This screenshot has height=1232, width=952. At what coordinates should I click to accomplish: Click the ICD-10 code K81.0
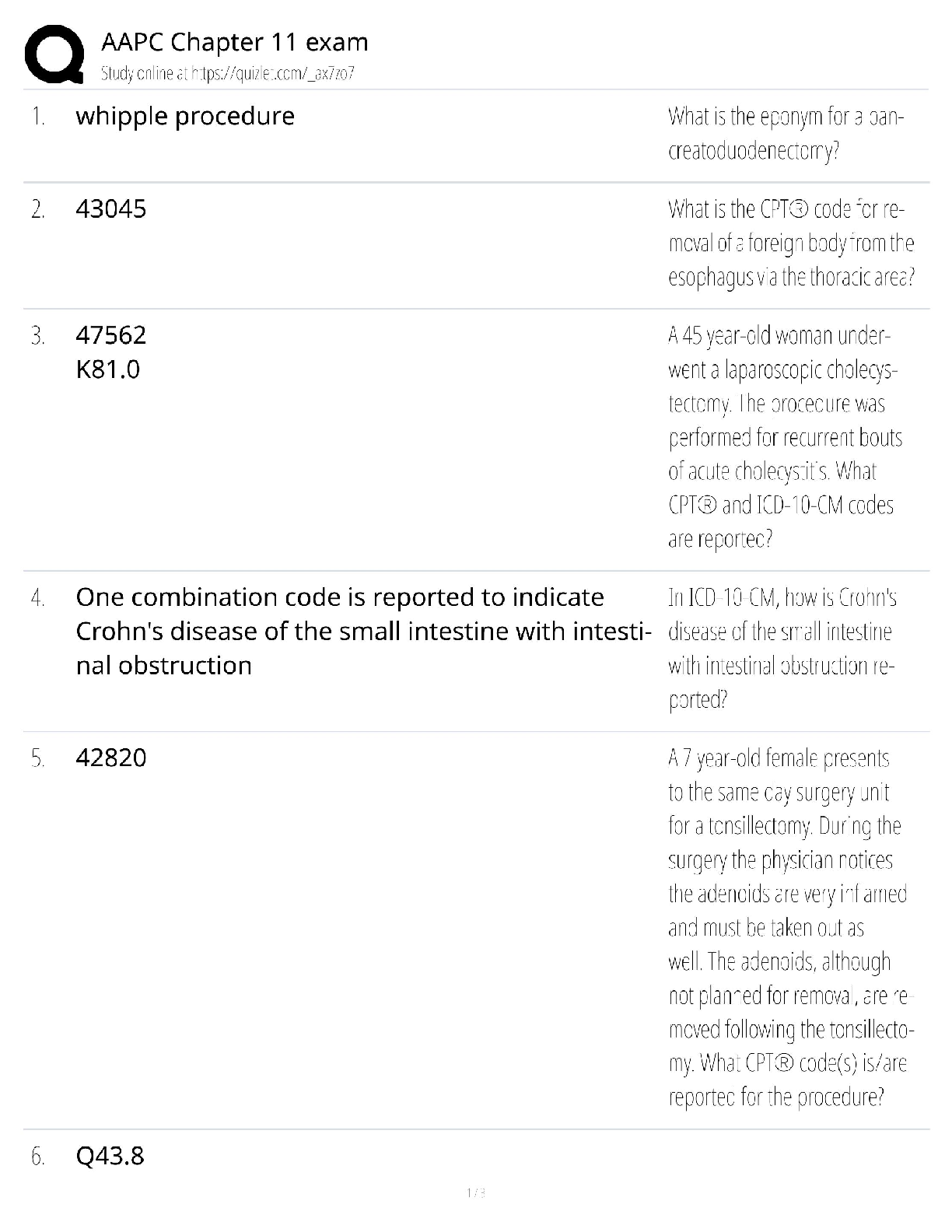click(x=107, y=369)
